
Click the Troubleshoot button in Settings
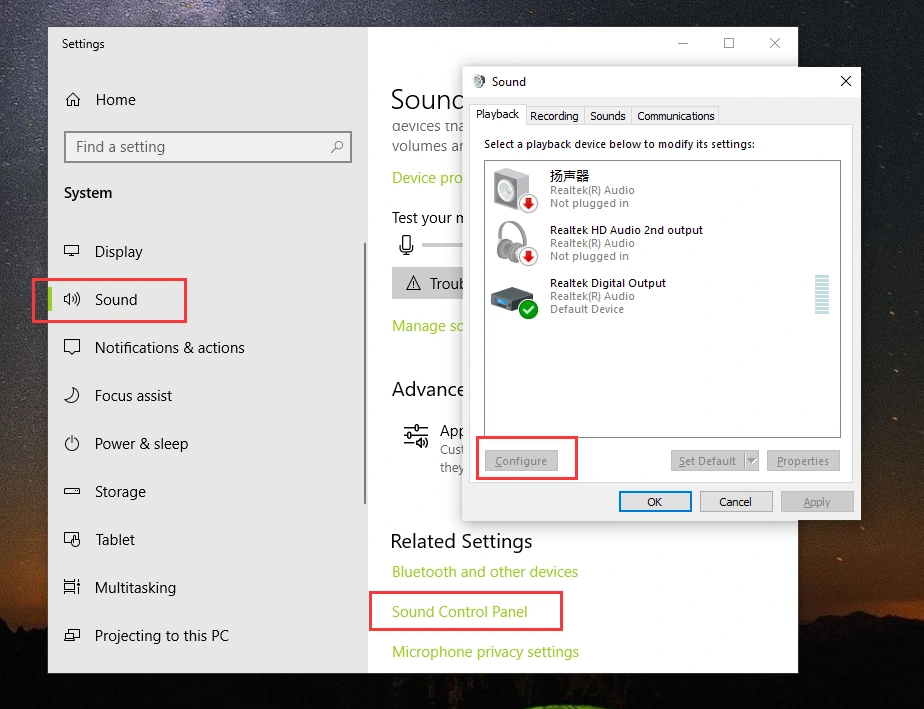(x=427, y=283)
